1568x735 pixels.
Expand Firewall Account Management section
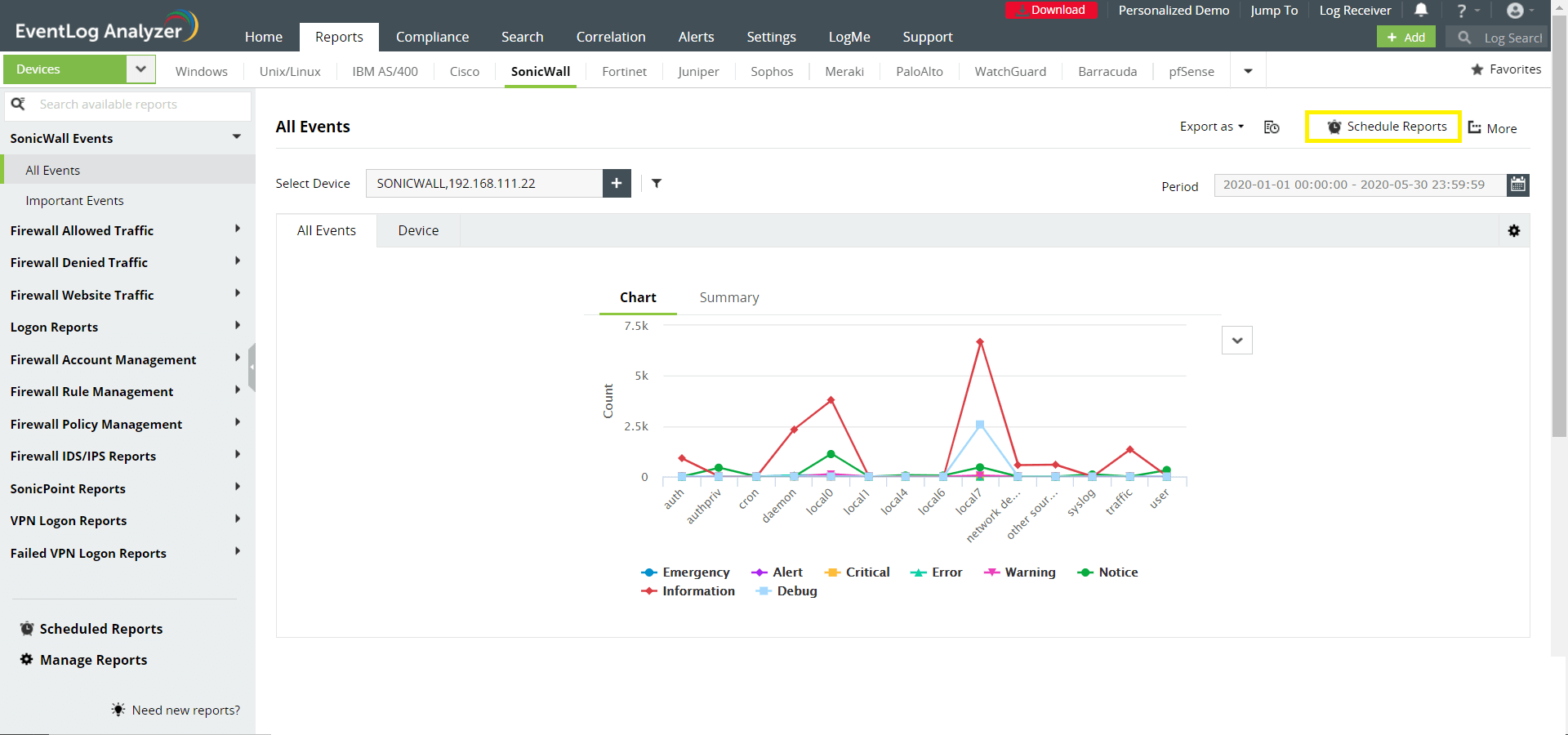[x=238, y=359]
